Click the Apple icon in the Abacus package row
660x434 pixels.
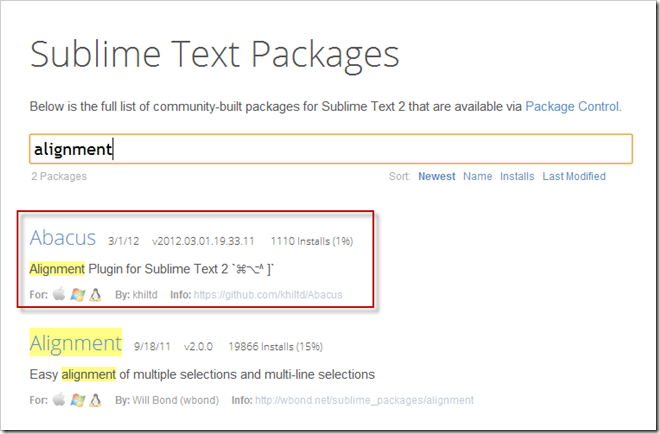point(57,296)
